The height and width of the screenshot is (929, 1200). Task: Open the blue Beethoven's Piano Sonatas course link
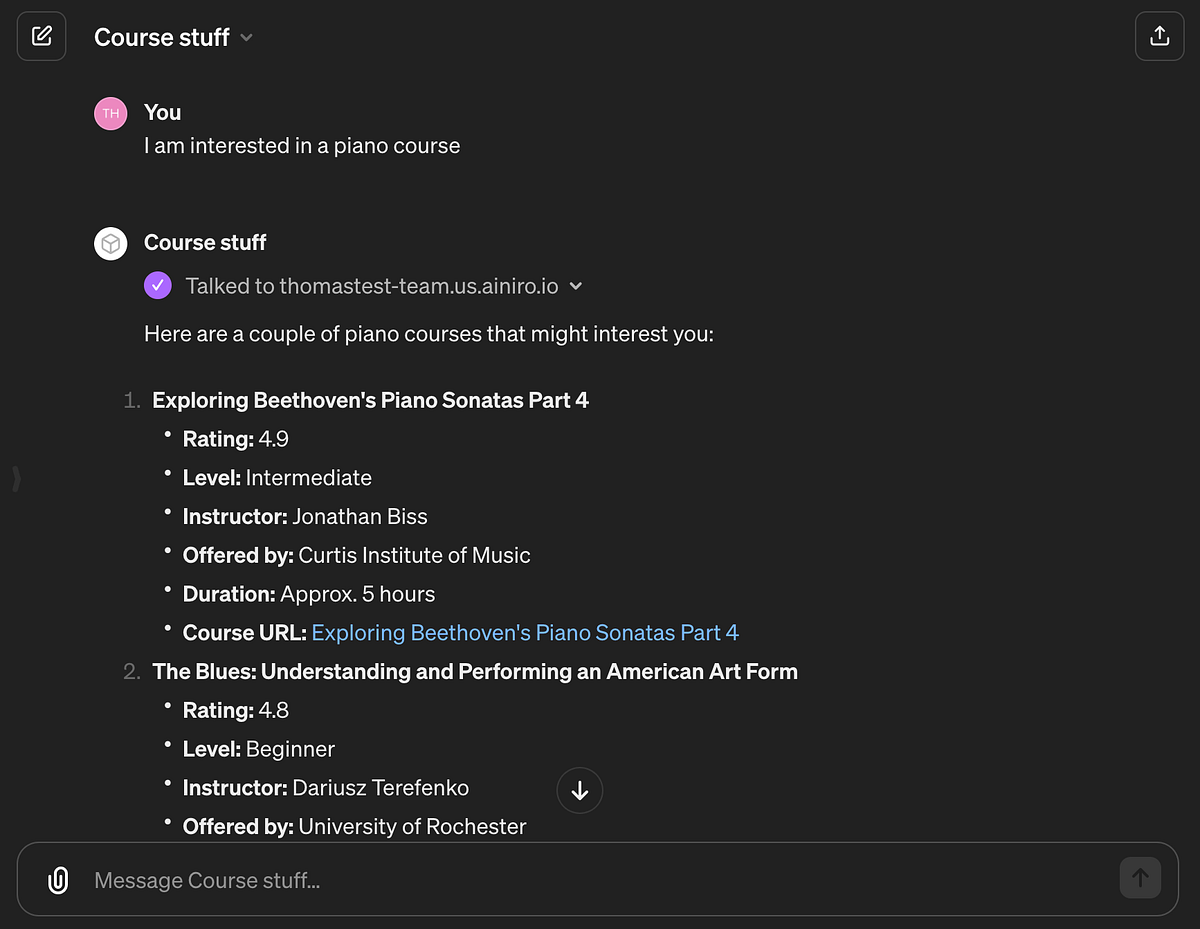coord(525,633)
